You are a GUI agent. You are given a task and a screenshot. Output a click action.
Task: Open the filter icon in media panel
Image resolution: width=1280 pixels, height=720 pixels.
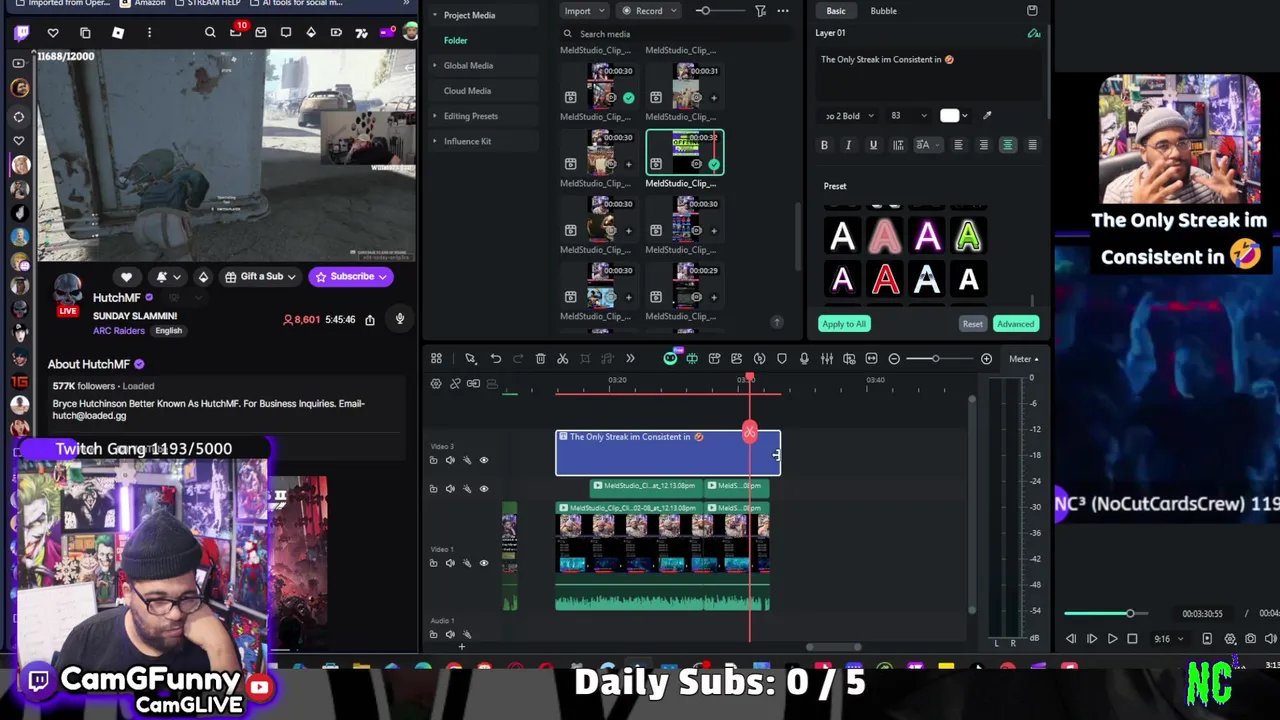[x=760, y=11]
